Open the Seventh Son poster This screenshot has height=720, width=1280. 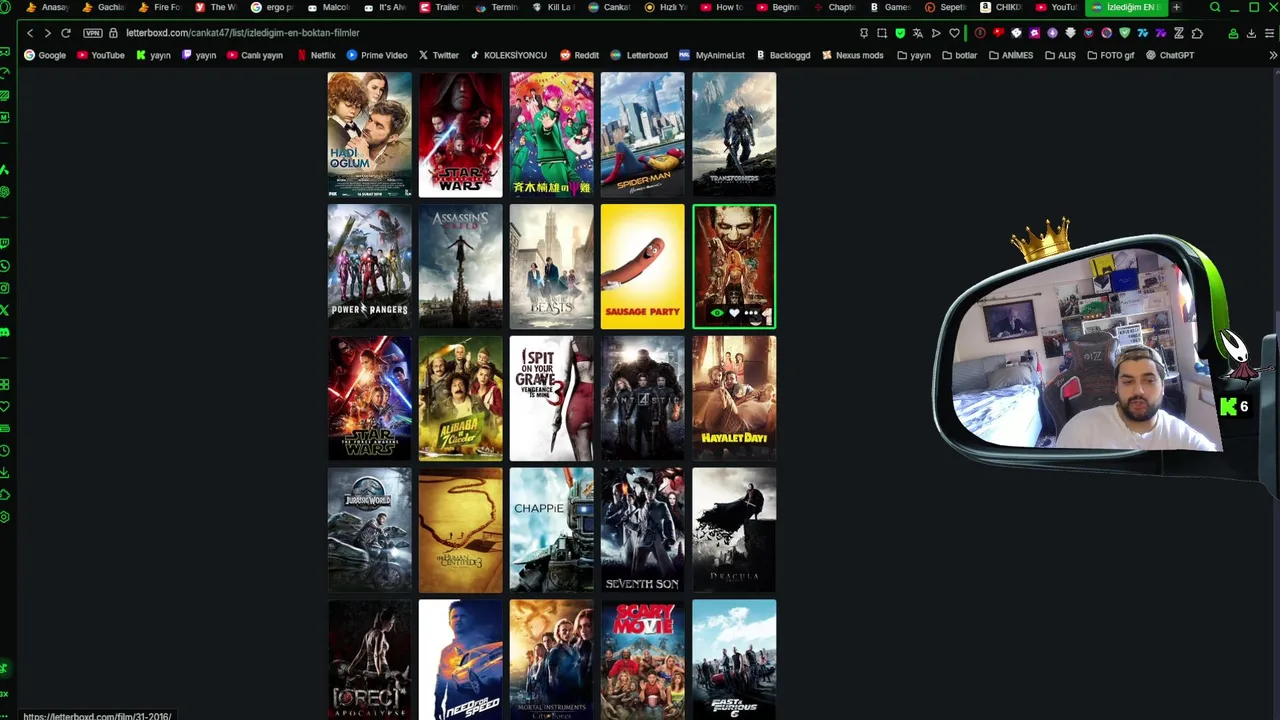point(643,531)
